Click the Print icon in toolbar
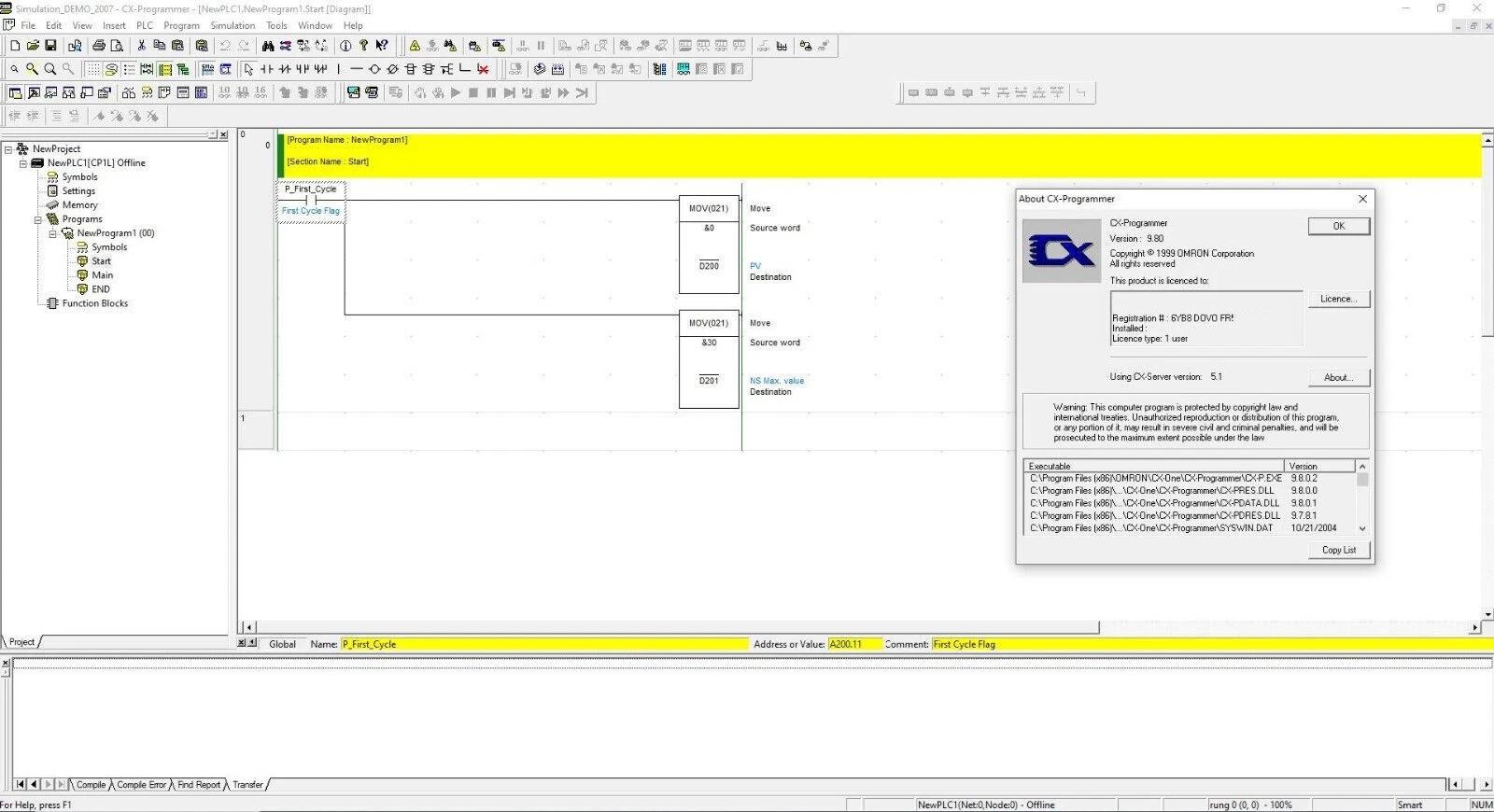This screenshot has width=1494, height=812. 99,45
